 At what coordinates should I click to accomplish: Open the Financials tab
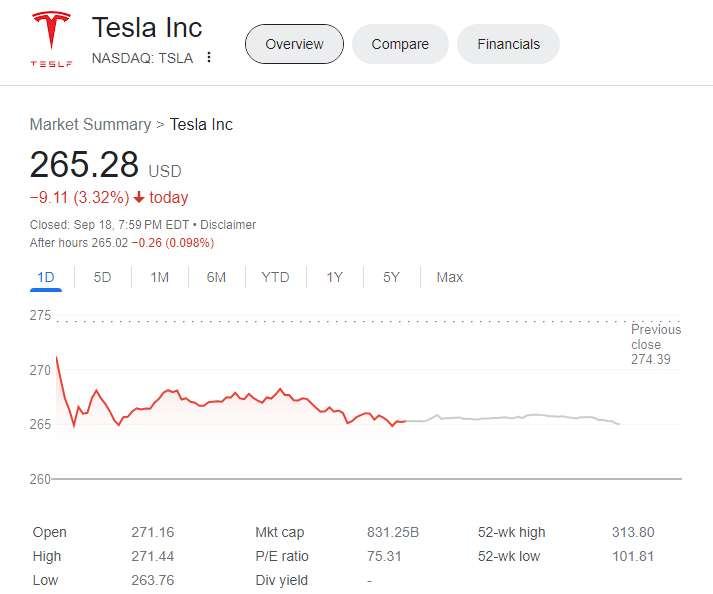click(508, 44)
